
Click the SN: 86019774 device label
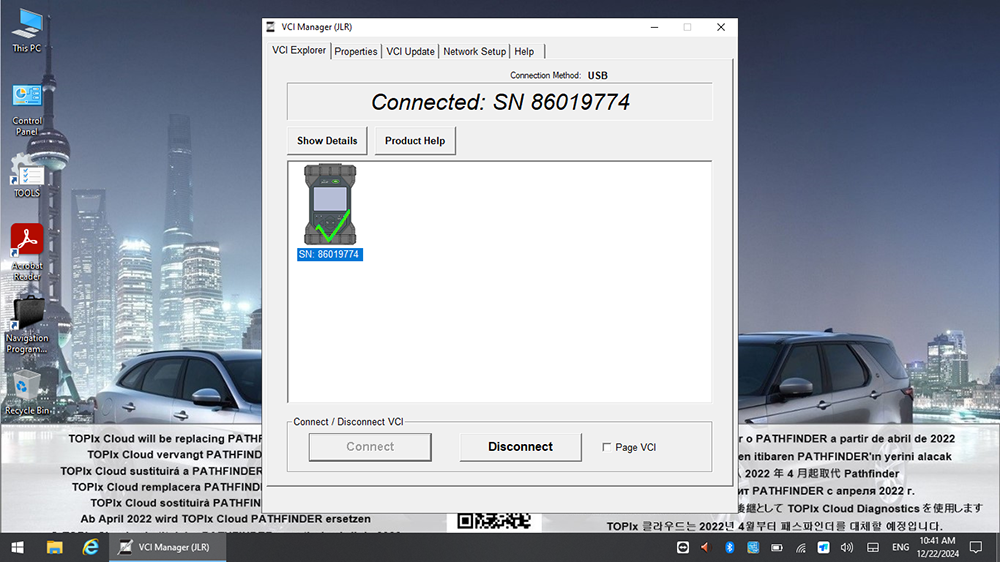tap(330, 255)
